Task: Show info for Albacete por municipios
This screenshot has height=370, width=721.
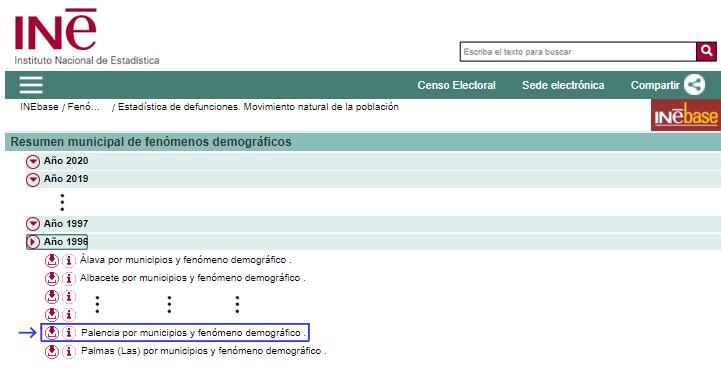Action: [x=69, y=279]
